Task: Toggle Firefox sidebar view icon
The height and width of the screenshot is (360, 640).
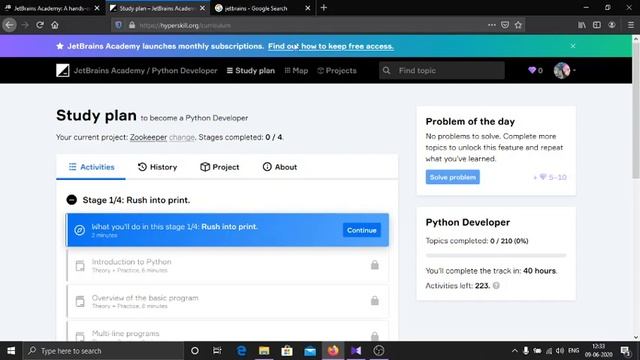Action: 597,25
